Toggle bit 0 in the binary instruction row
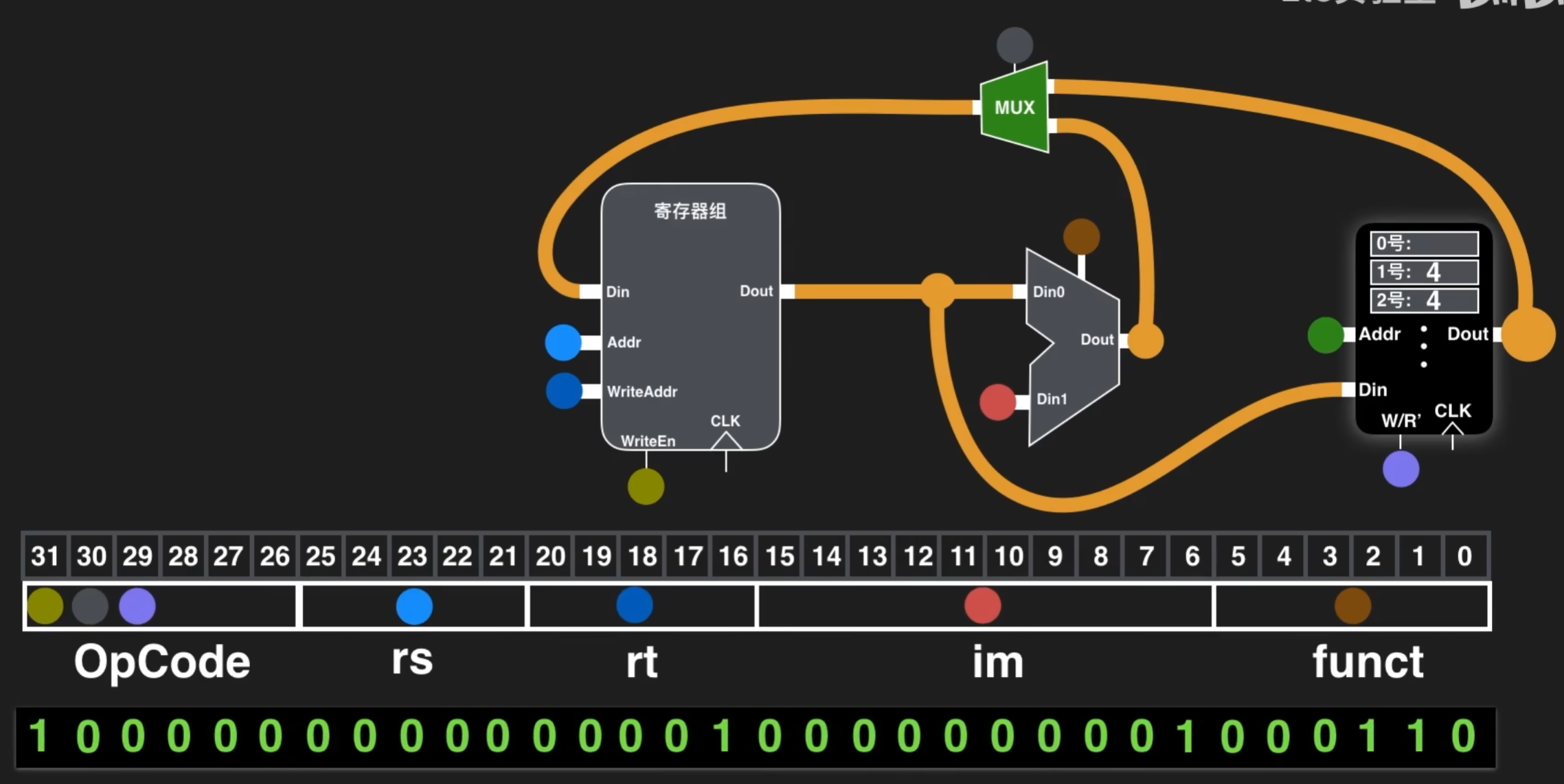 (1463, 737)
